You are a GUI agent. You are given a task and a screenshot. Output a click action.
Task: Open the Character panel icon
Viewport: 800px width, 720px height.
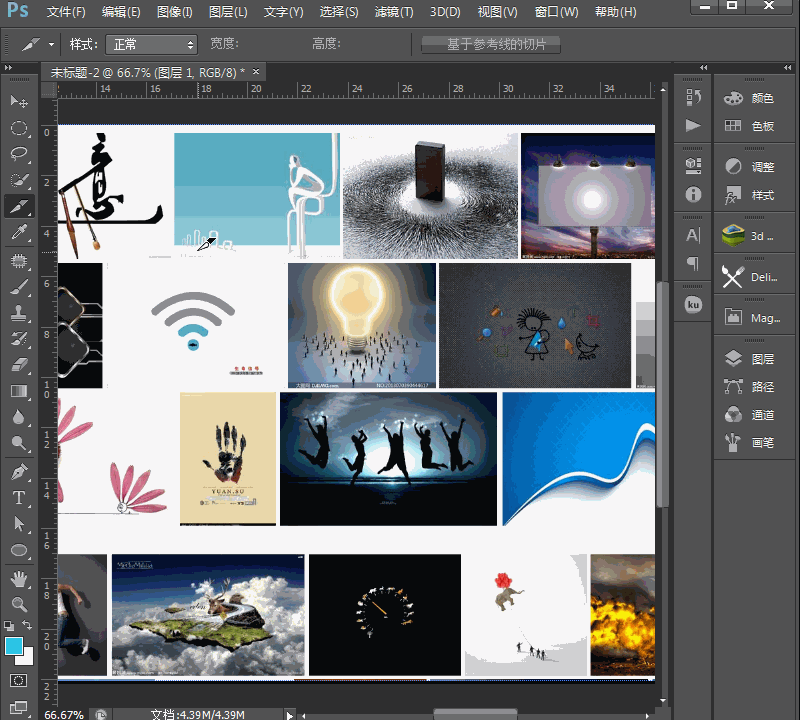693,235
